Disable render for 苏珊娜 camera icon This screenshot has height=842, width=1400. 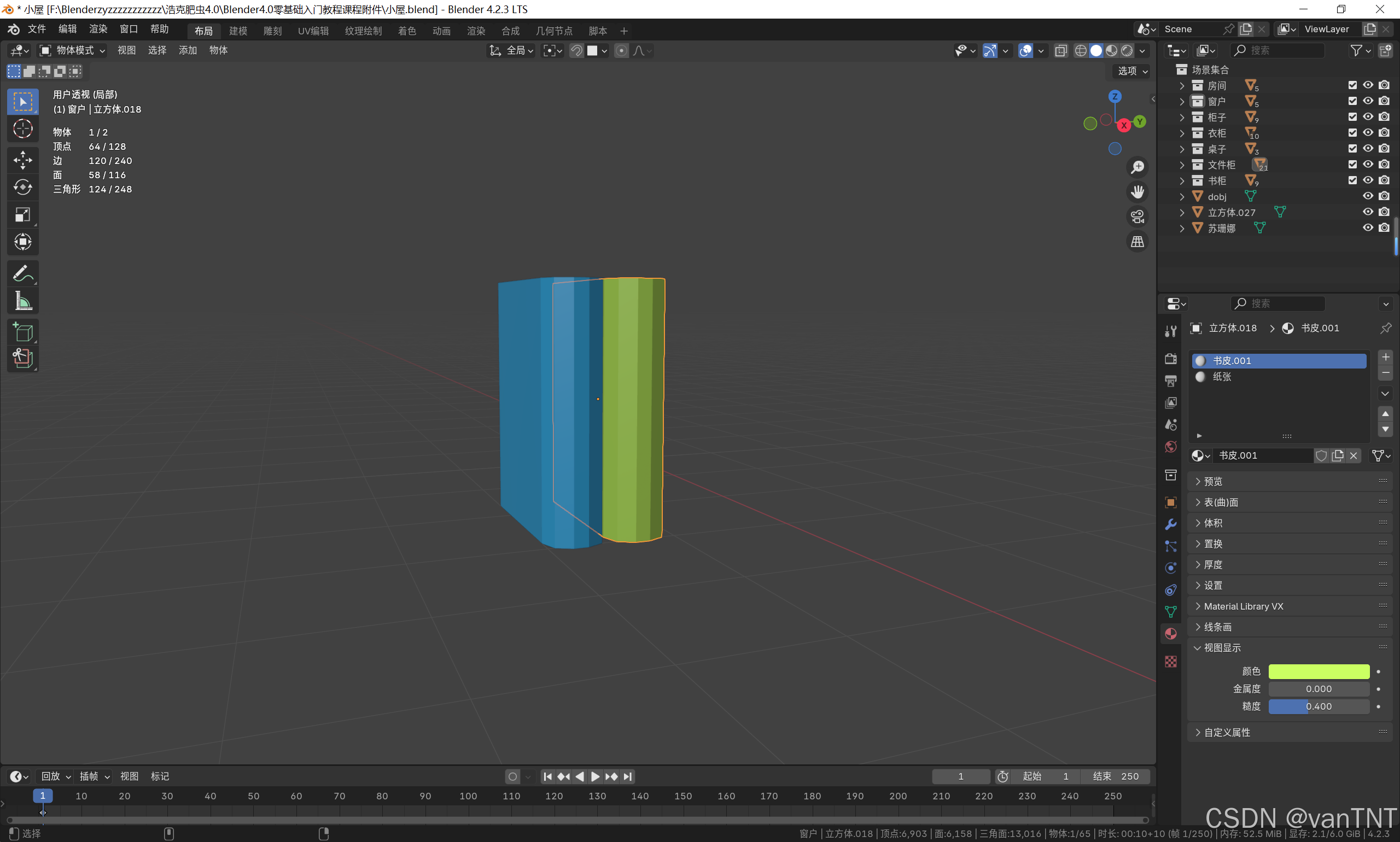pyautogui.click(x=1384, y=227)
